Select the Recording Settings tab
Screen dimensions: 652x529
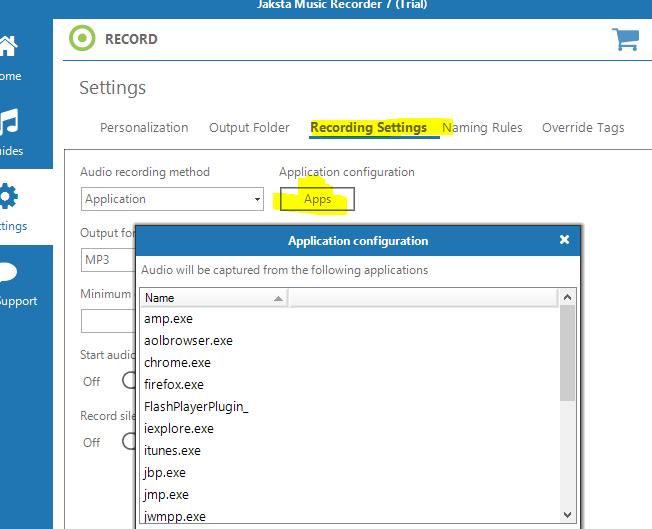pyautogui.click(x=368, y=127)
